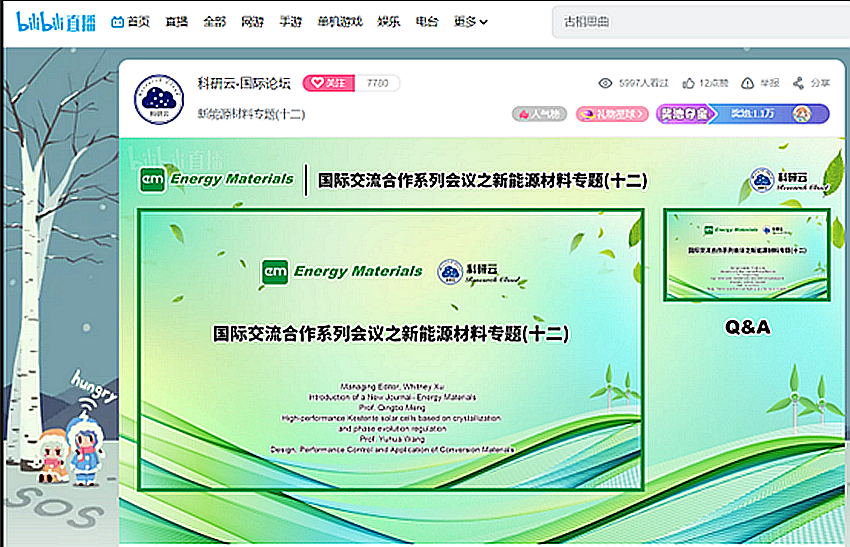The image size is (850, 547).
Task: Open the 首页 home link
Action: [138, 22]
